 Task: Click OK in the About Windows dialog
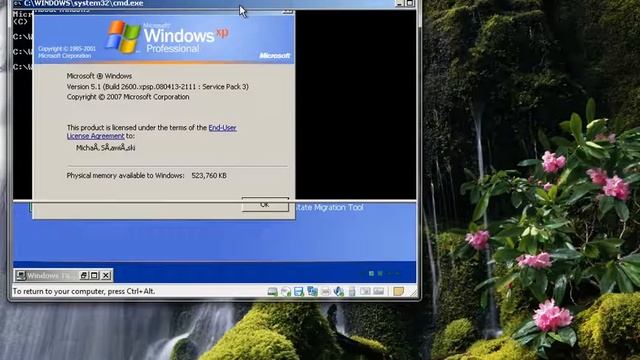pos(265,204)
